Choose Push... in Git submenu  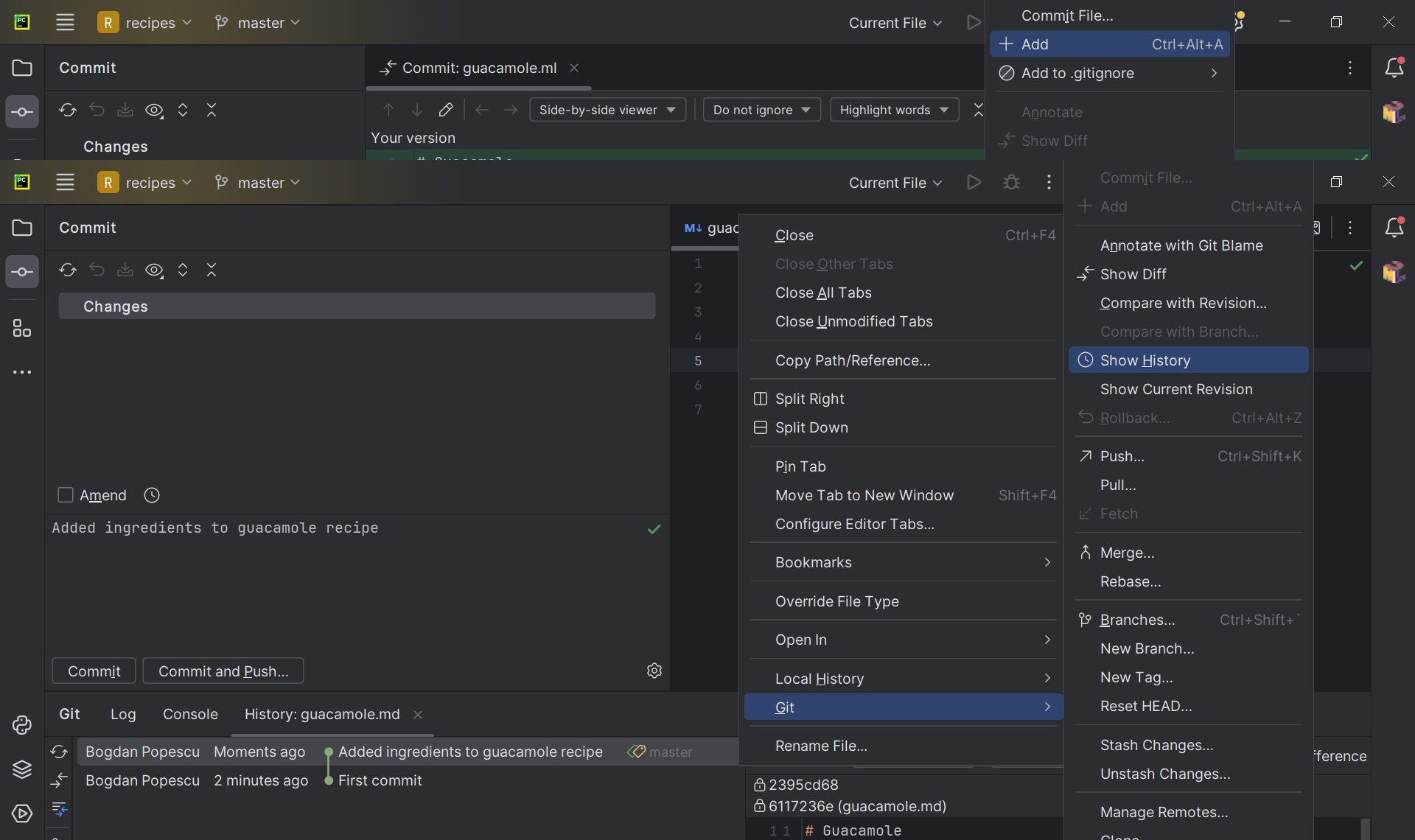pyautogui.click(x=1189, y=456)
